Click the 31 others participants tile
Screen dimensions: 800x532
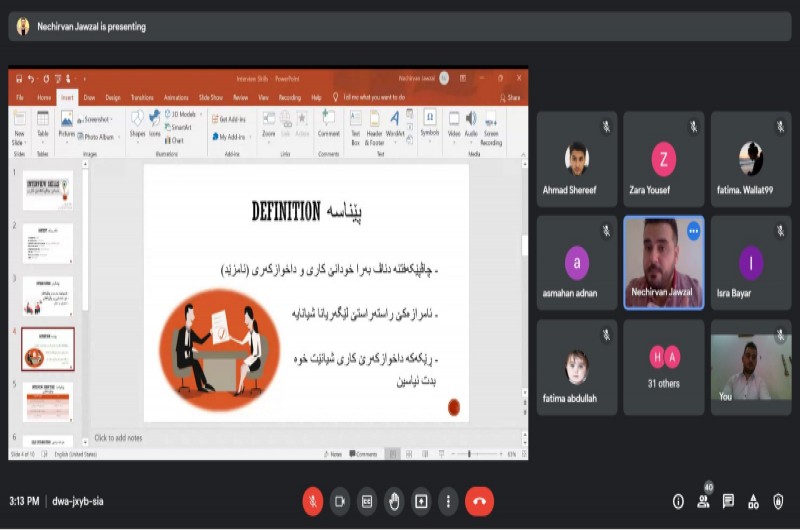pos(664,367)
